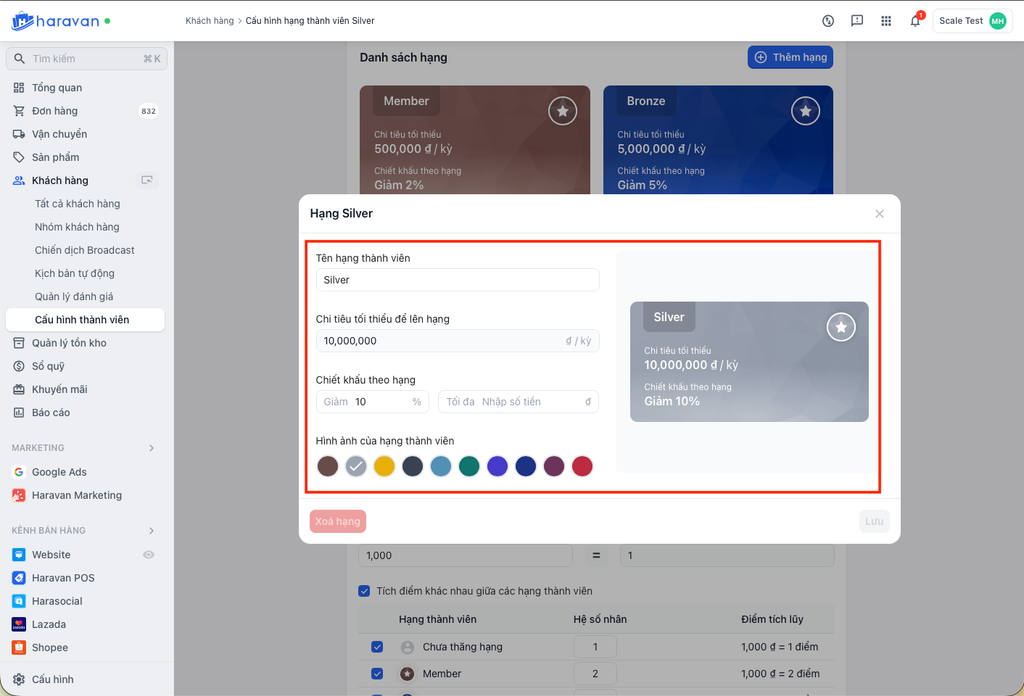The image size is (1024, 696).
Task: Open Google Ads in sidebar
Action: 59,472
